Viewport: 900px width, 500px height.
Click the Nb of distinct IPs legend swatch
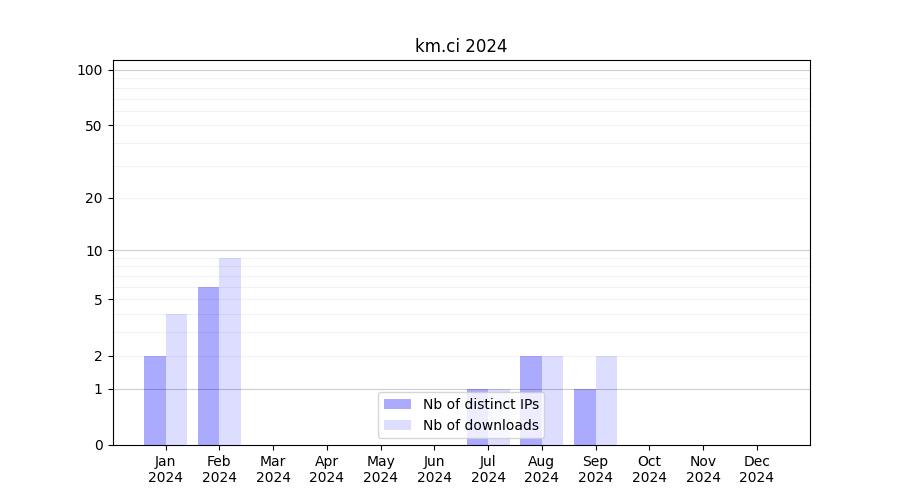click(397, 404)
